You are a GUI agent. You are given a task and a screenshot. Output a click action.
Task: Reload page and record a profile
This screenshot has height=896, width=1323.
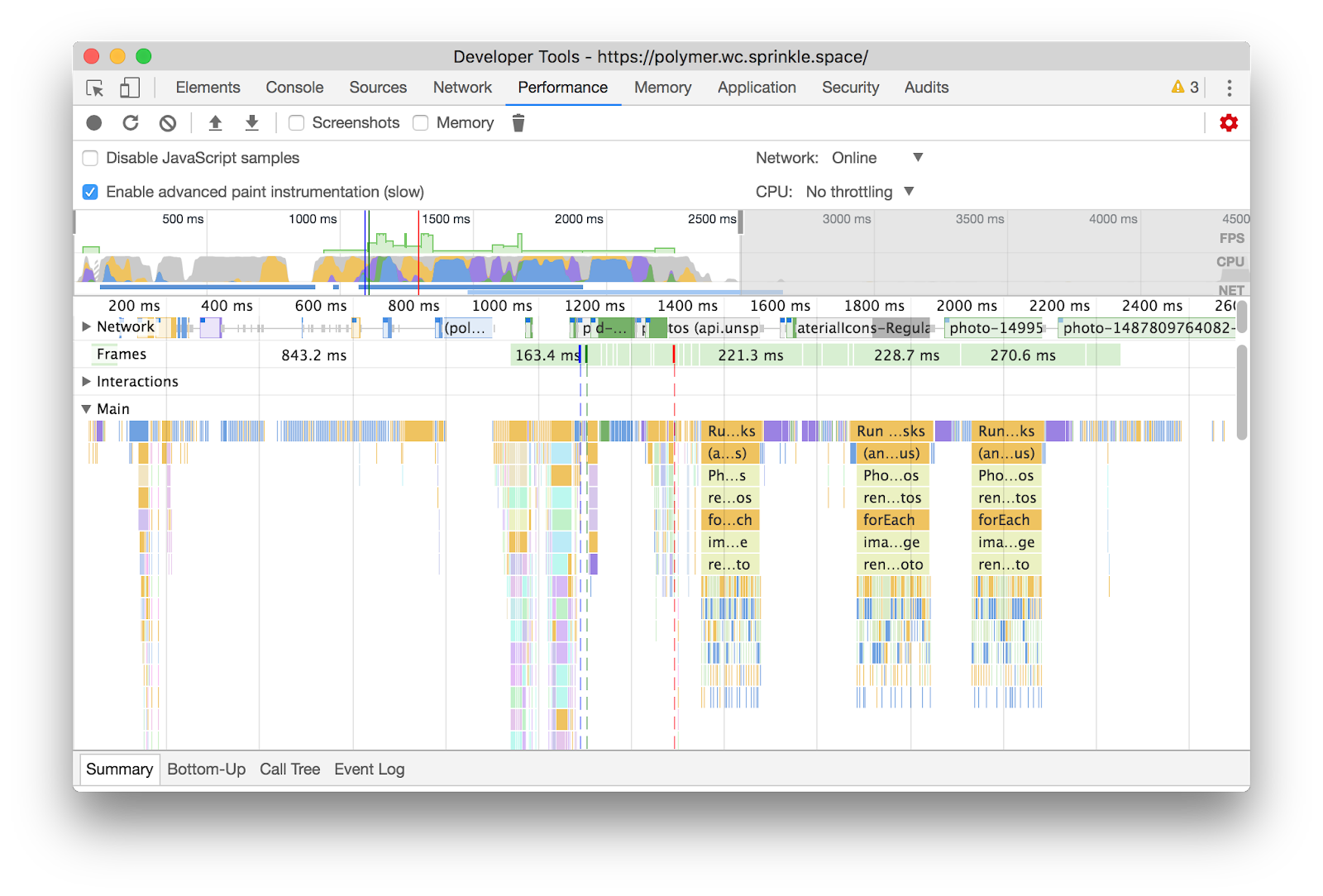click(x=131, y=122)
